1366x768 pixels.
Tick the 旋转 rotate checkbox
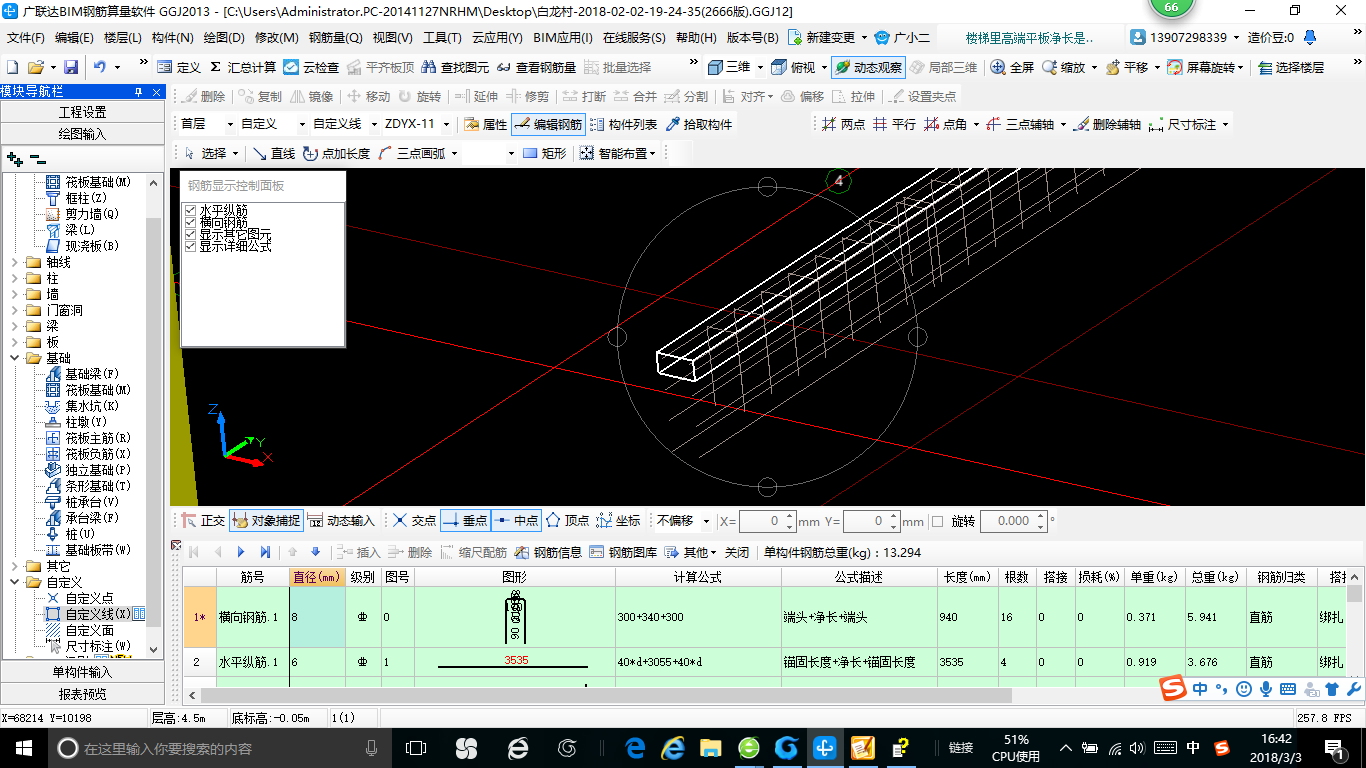[x=937, y=521]
